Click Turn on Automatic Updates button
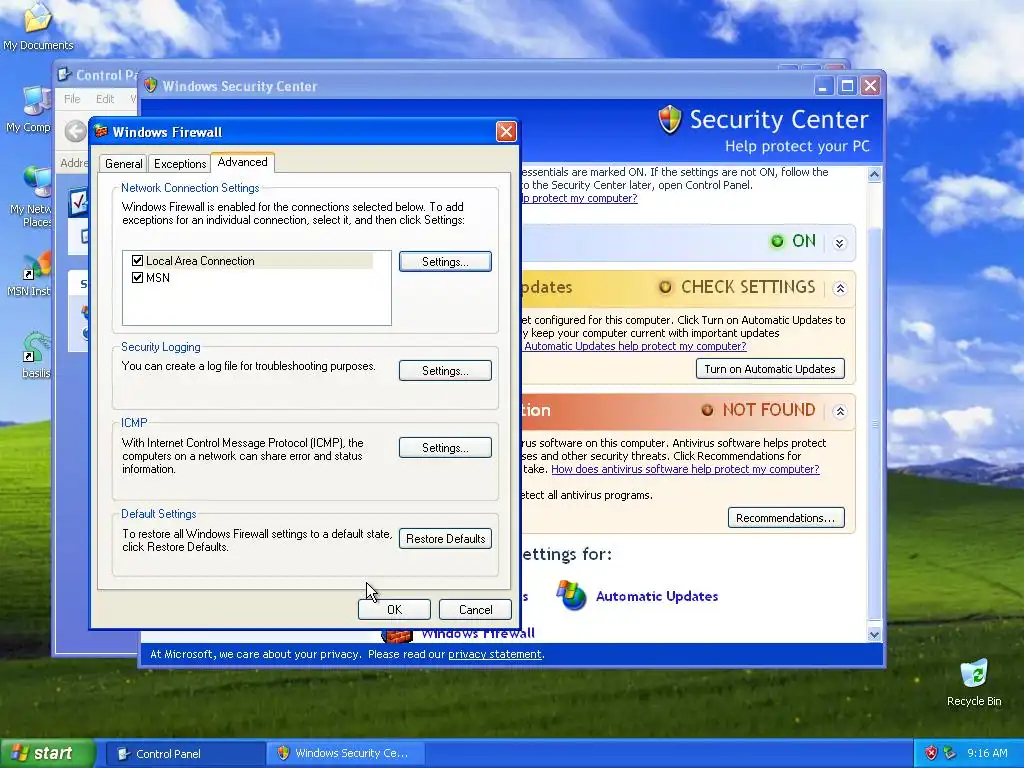This screenshot has height=768, width=1024. 770,369
